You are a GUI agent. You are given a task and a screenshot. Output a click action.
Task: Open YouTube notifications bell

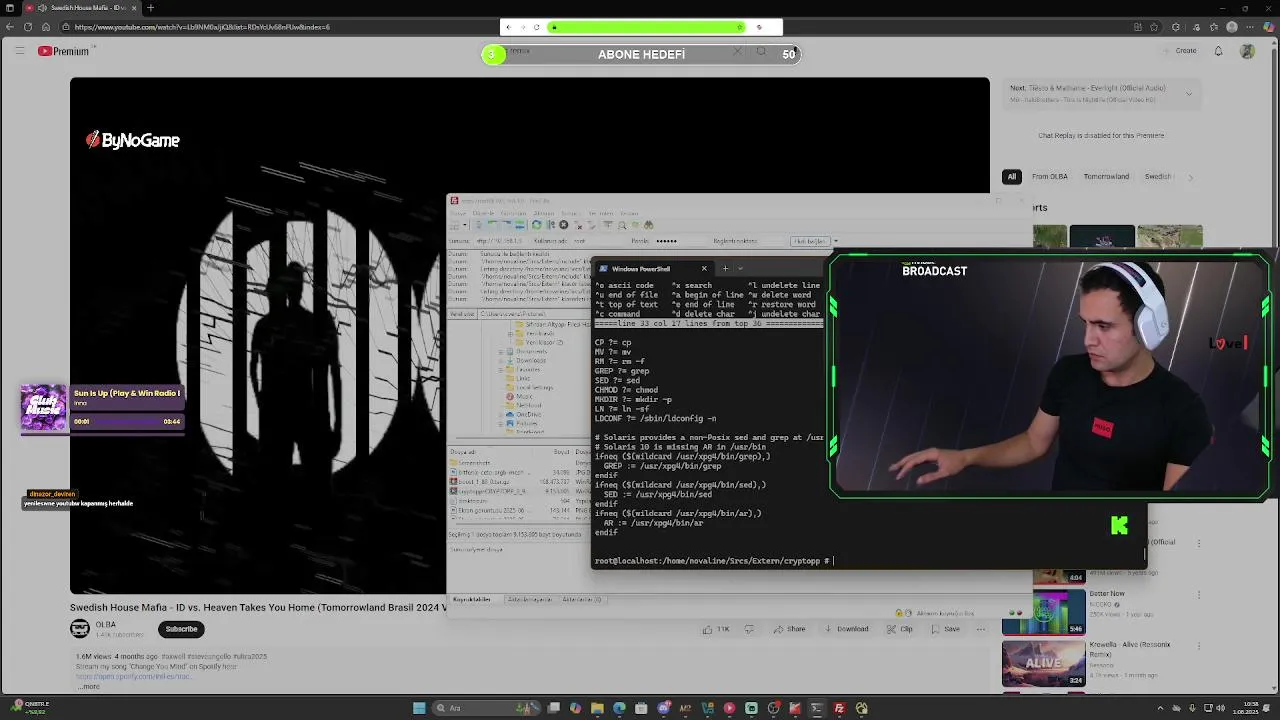(x=1218, y=51)
